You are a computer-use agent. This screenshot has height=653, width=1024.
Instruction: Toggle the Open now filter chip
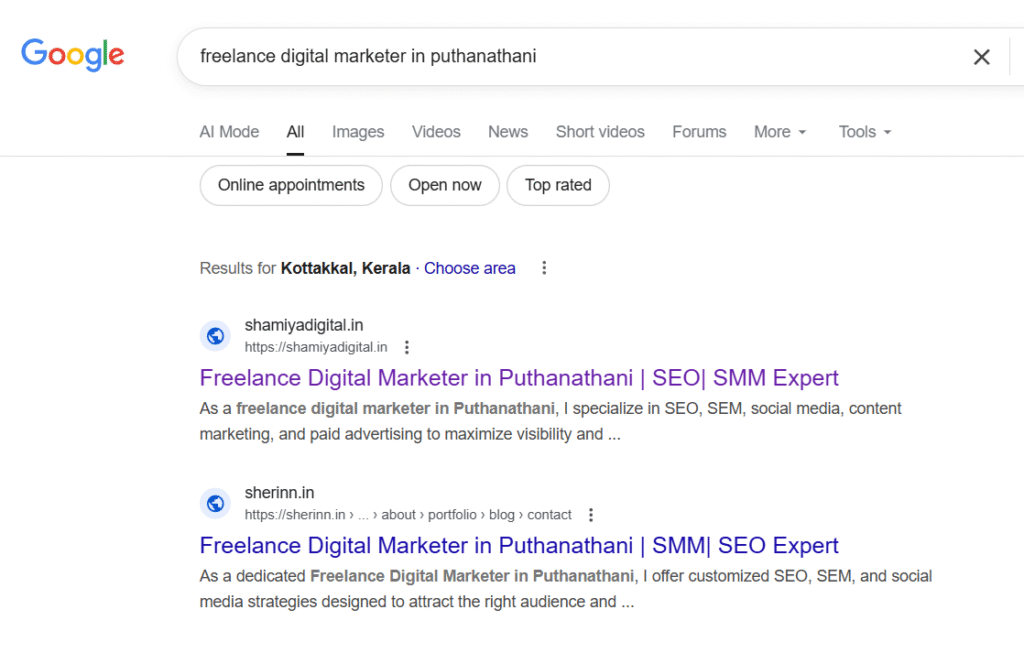444,185
